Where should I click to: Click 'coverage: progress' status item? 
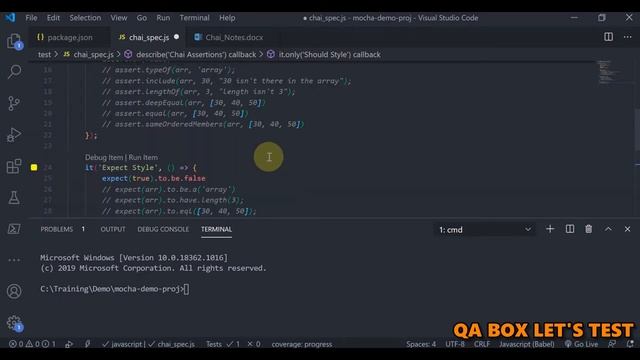pos(302,344)
